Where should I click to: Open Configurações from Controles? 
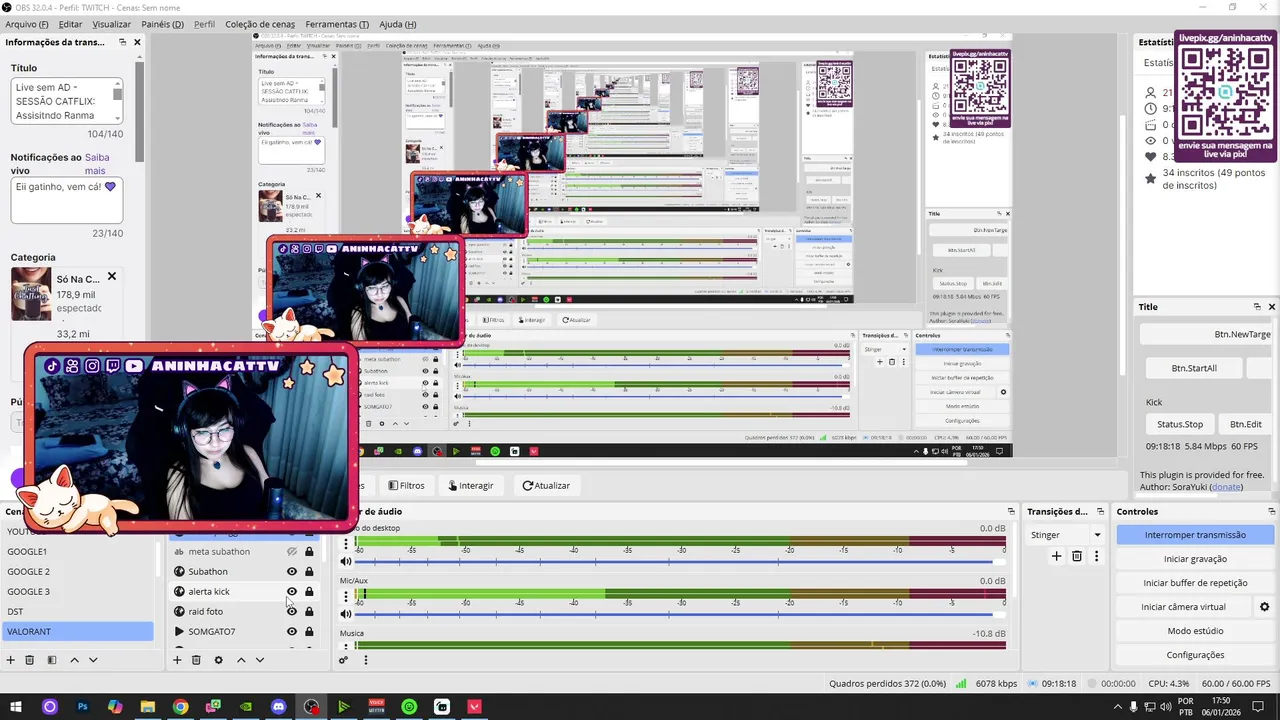[x=1195, y=655]
